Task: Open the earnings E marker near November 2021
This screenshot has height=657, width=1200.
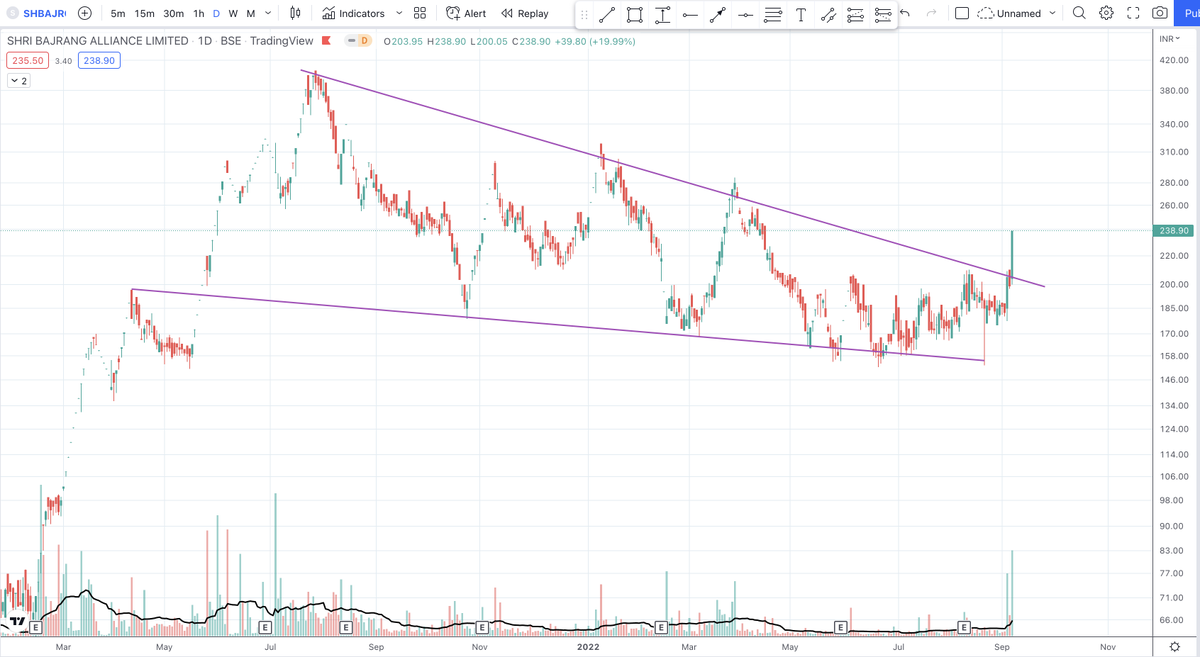Action: (481, 628)
